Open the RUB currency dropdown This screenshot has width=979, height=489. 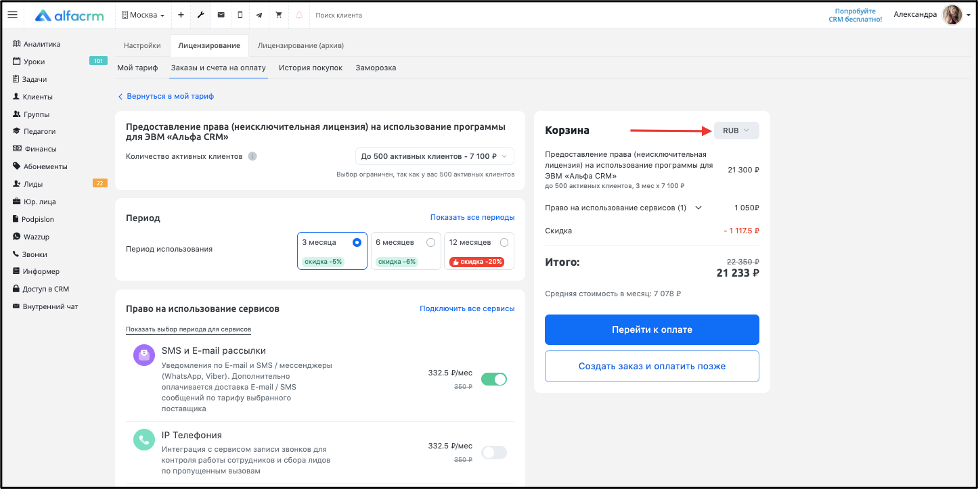click(x=737, y=131)
